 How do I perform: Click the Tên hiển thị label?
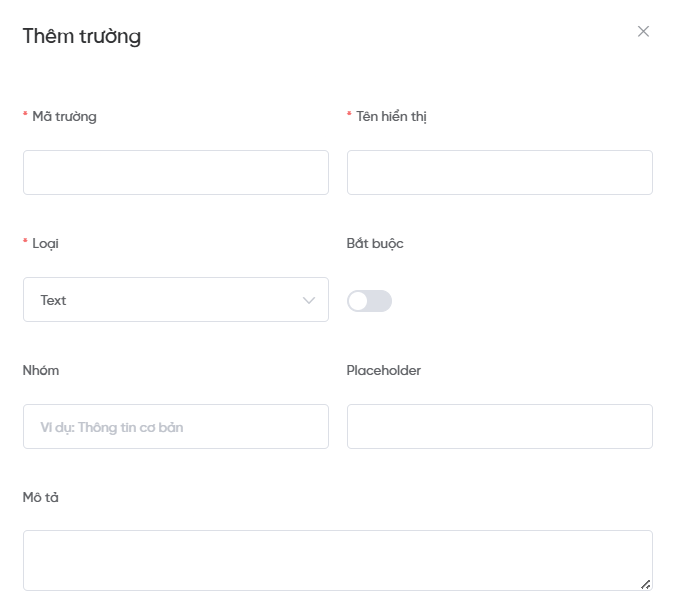tap(392, 116)
